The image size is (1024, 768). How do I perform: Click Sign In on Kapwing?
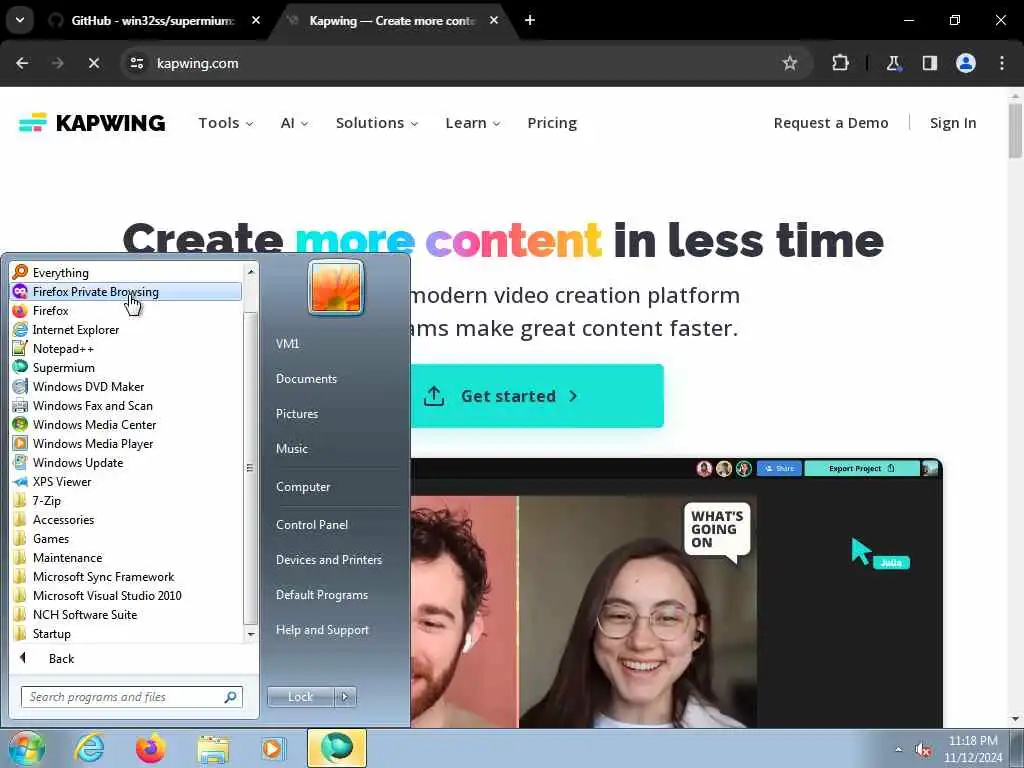pos(953,123)
